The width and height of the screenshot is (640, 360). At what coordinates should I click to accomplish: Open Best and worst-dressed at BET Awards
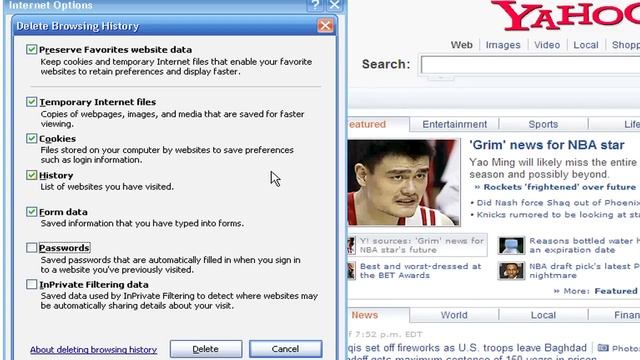pyautogui.click(x=420, y=271)
